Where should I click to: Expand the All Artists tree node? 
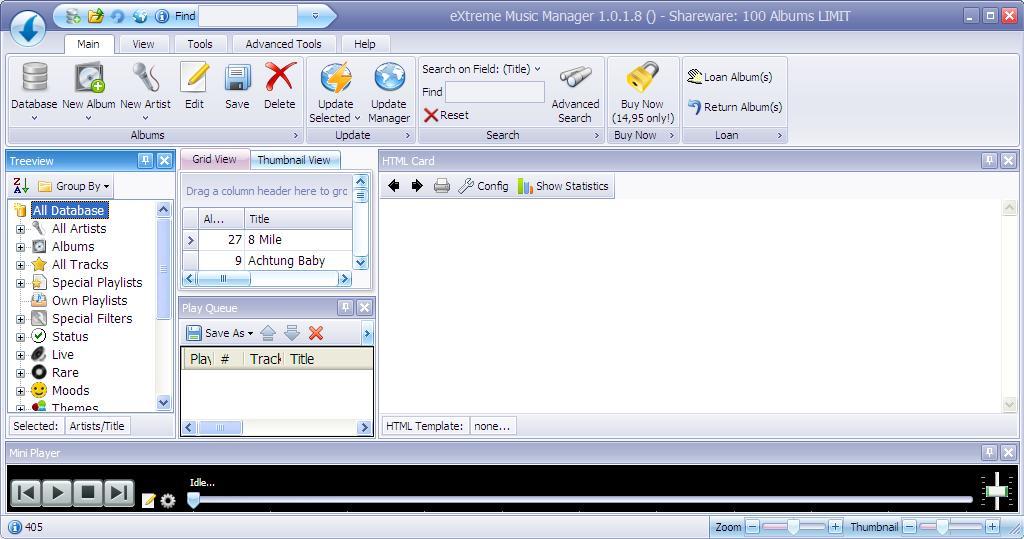(x=20, y=229)
